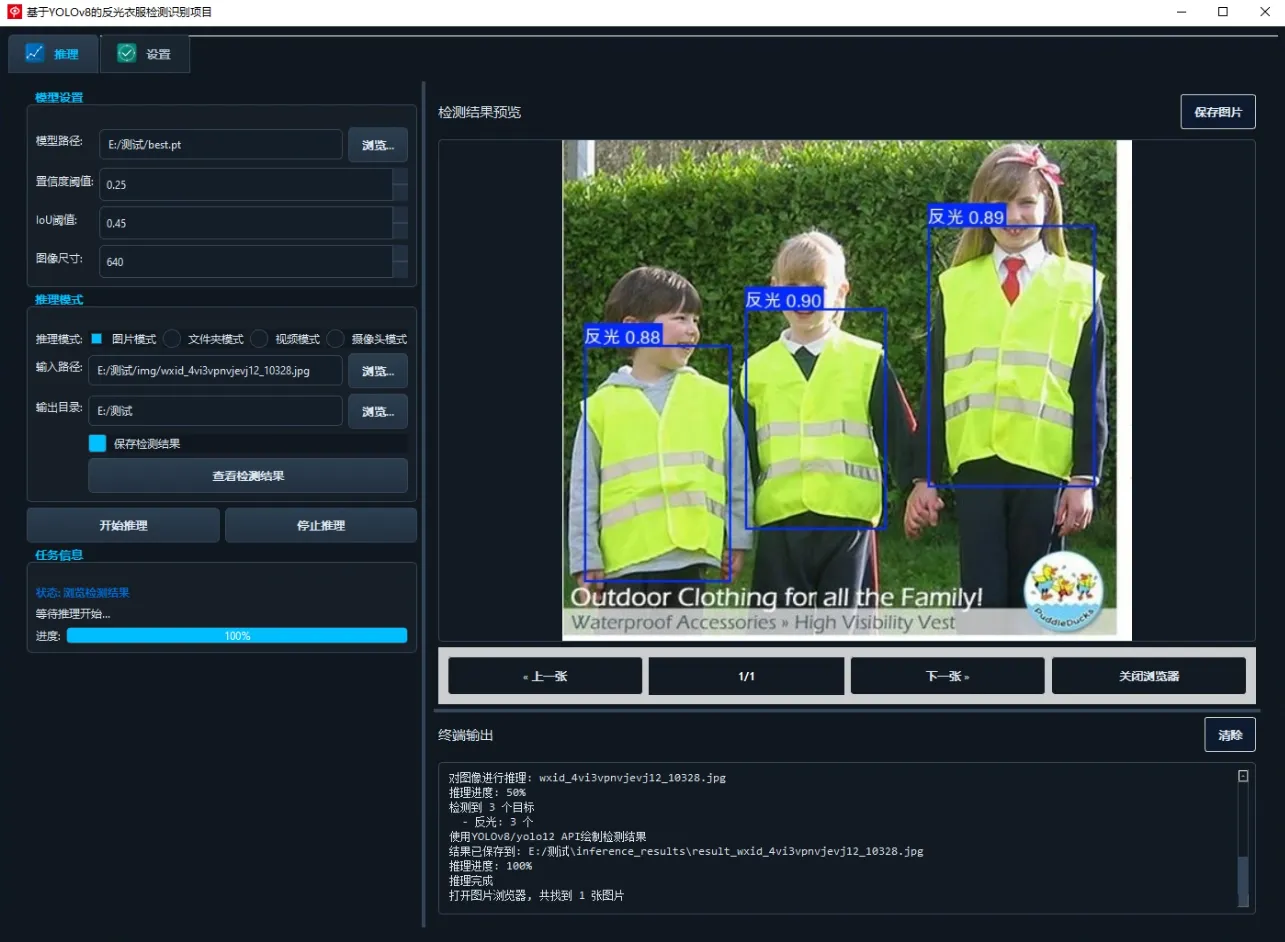Click the 100% progress bar
Screen dimensions: 1285x942
point(237,636)
